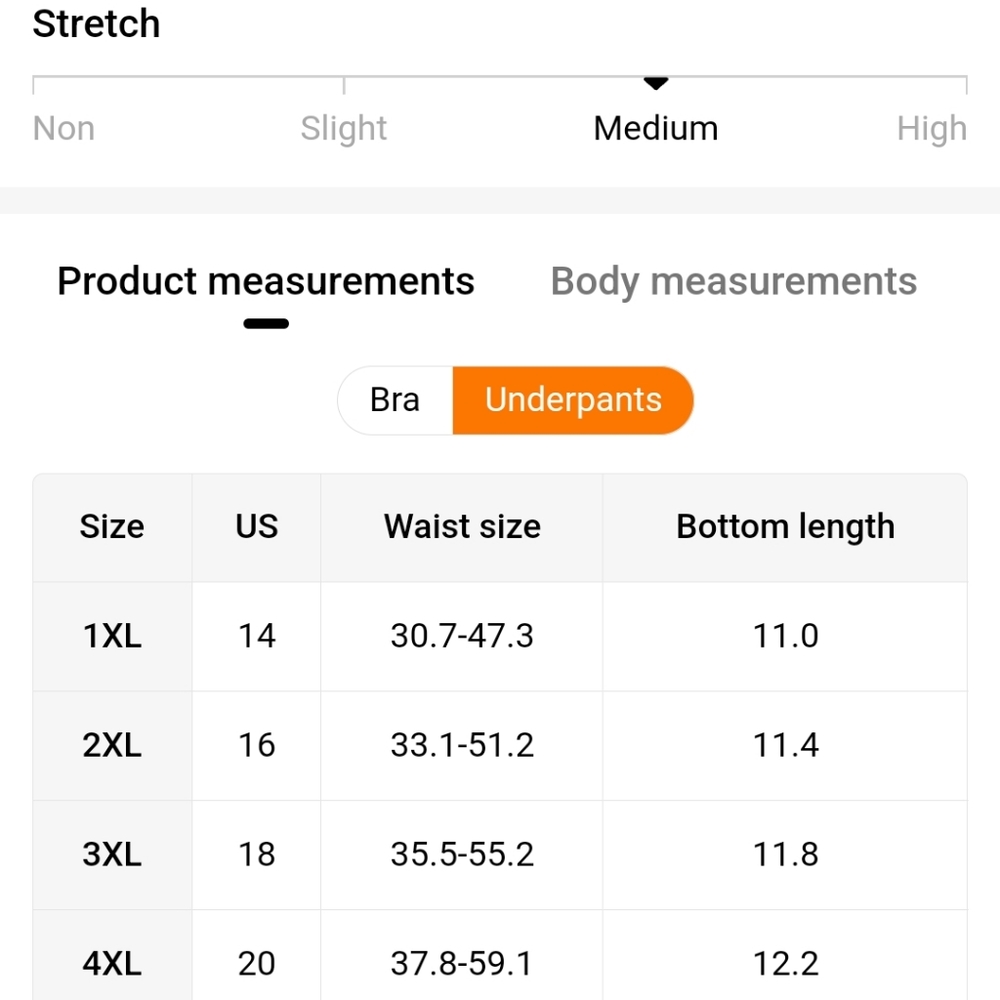Viewport: 1000px width, 1000px height.
Task: Click the Medium stretch marker triangle
Action: [656, 83]
